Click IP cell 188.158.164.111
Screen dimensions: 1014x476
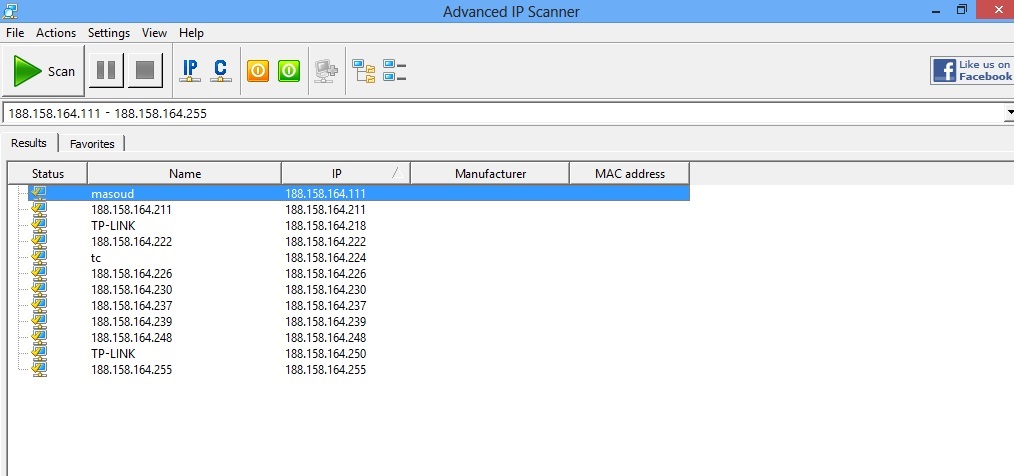point(325,193)
